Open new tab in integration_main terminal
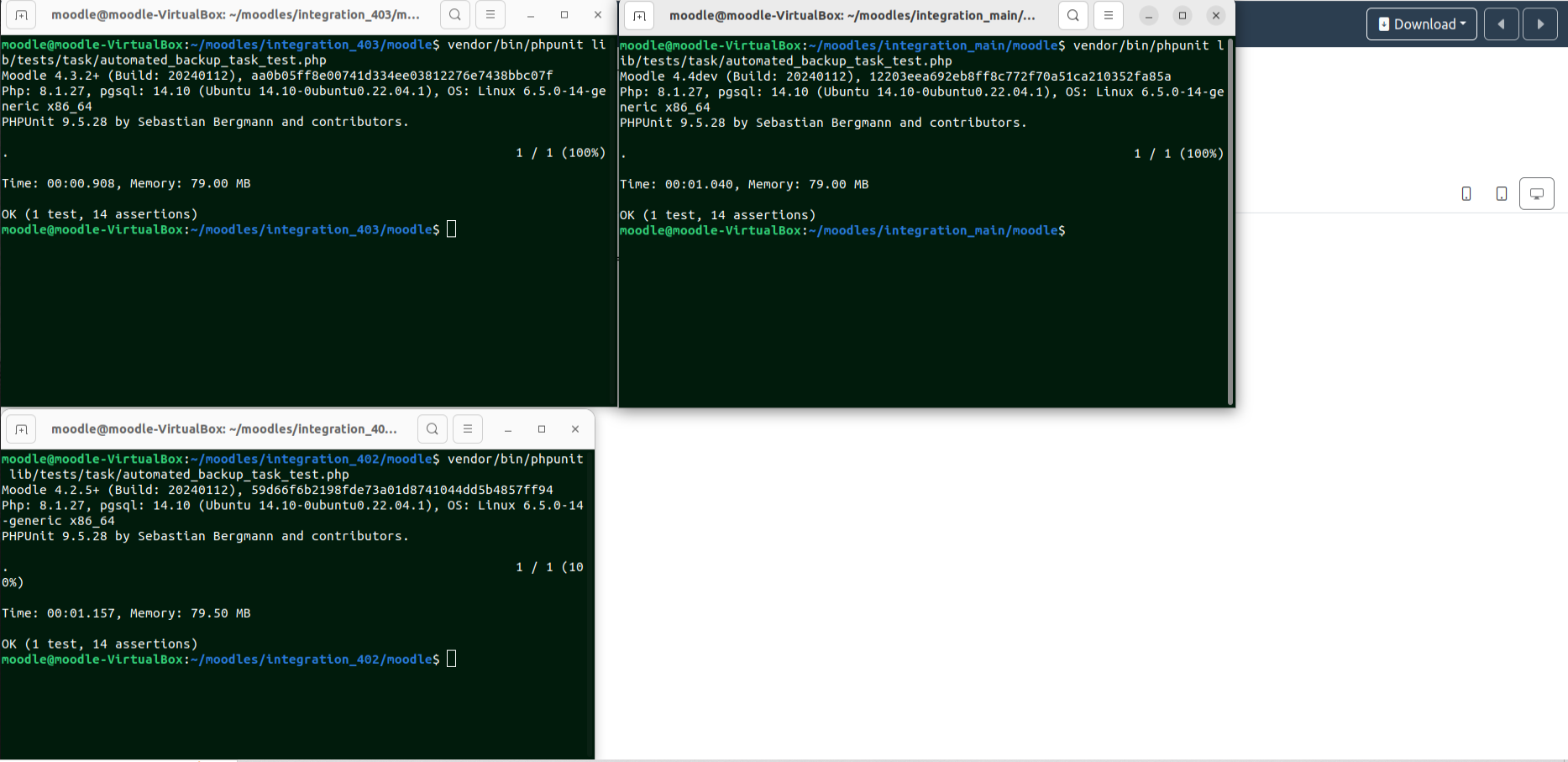The height and width of the screenshot is (762, 1568). click(x=639, y=16)
